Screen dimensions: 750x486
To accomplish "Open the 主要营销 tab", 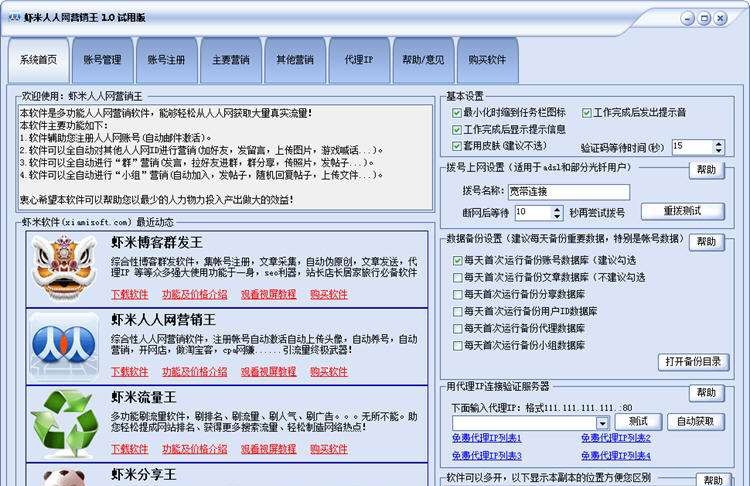I will coord(231,60).
